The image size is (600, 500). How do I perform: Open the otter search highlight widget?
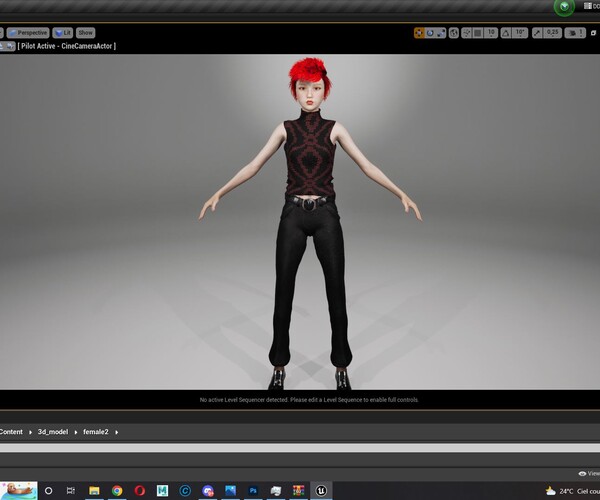pyautogui.click(x=19, y=490)
